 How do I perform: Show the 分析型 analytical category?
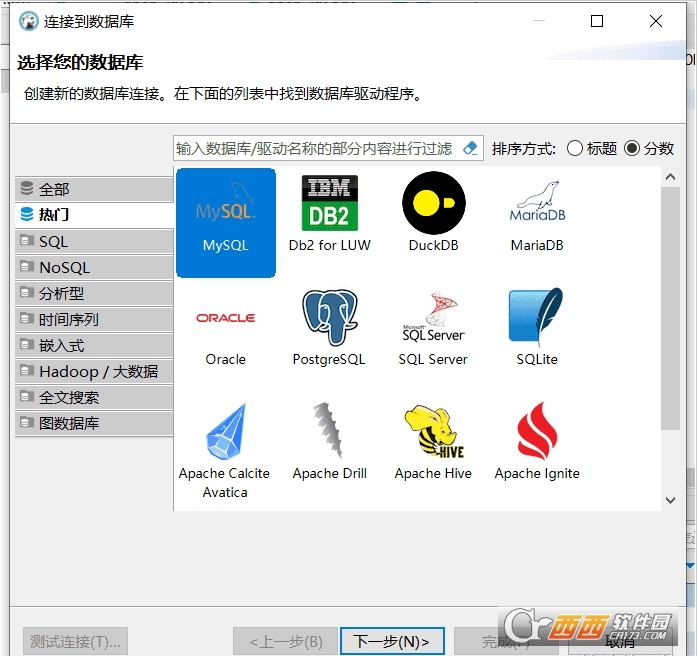click(94, 293)
